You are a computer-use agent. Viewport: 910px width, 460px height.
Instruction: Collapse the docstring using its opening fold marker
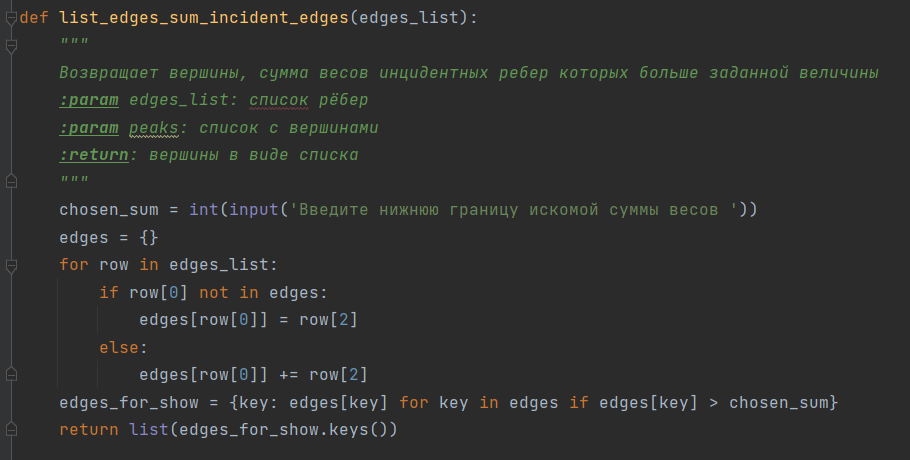coord(11,45)
